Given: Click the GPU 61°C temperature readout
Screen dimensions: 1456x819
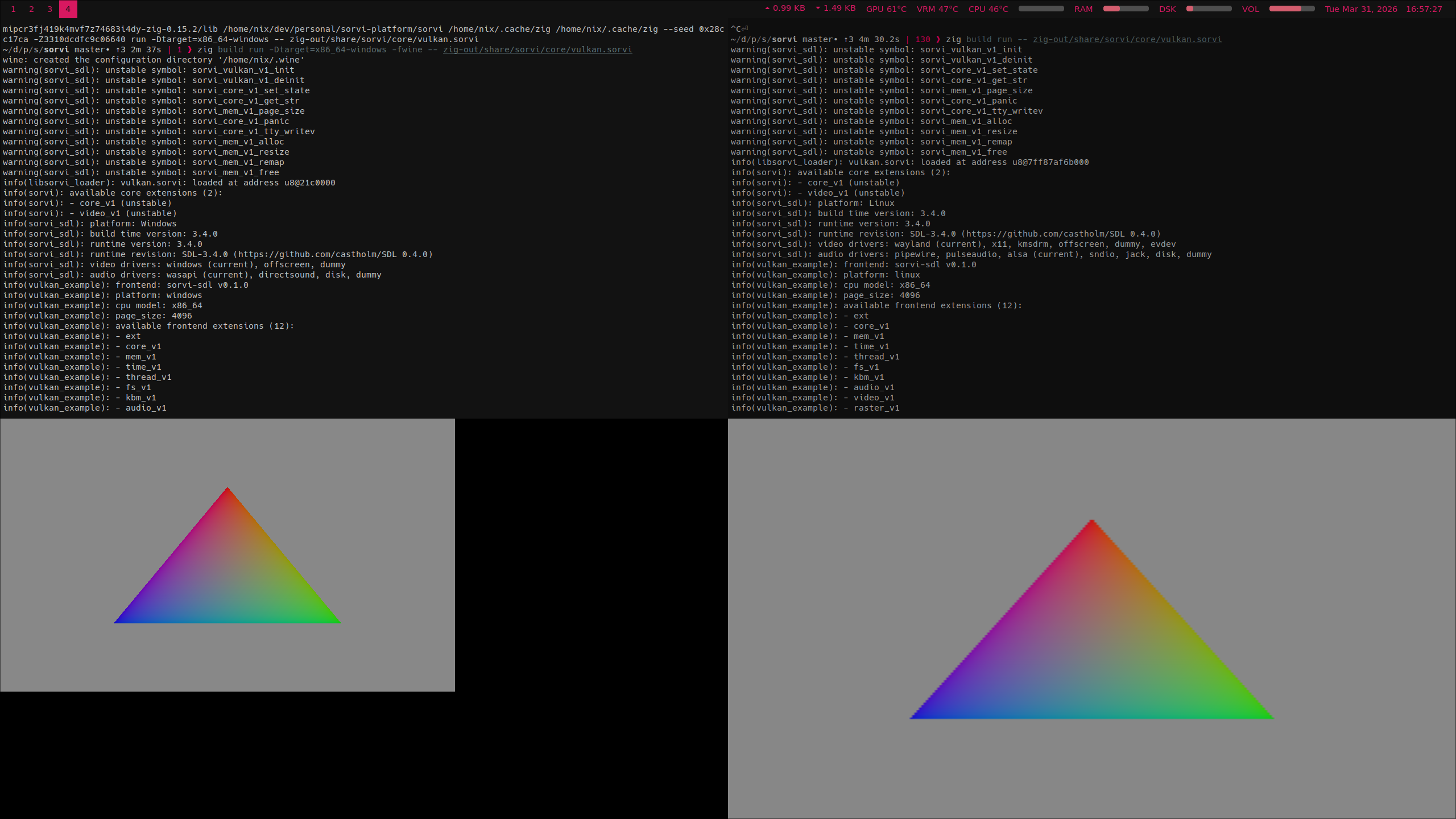Looking at the screenshot, I should [886, 9].
